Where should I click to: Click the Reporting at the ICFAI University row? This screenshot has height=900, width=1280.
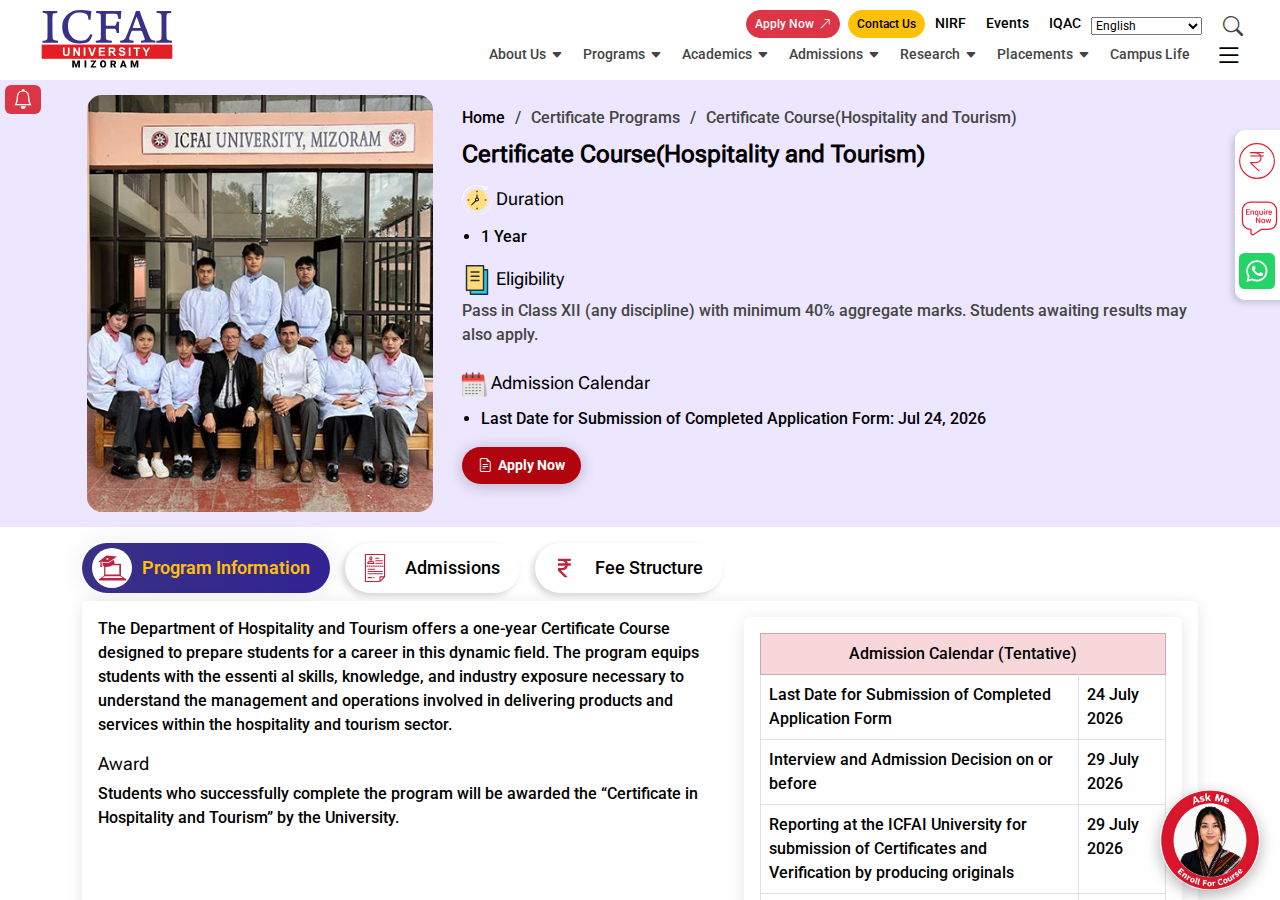963,849
